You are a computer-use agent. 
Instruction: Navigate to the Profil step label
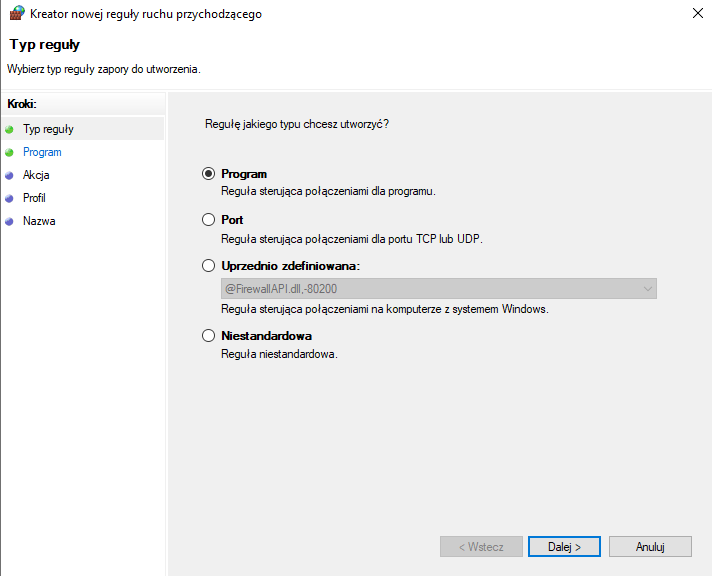34,198
